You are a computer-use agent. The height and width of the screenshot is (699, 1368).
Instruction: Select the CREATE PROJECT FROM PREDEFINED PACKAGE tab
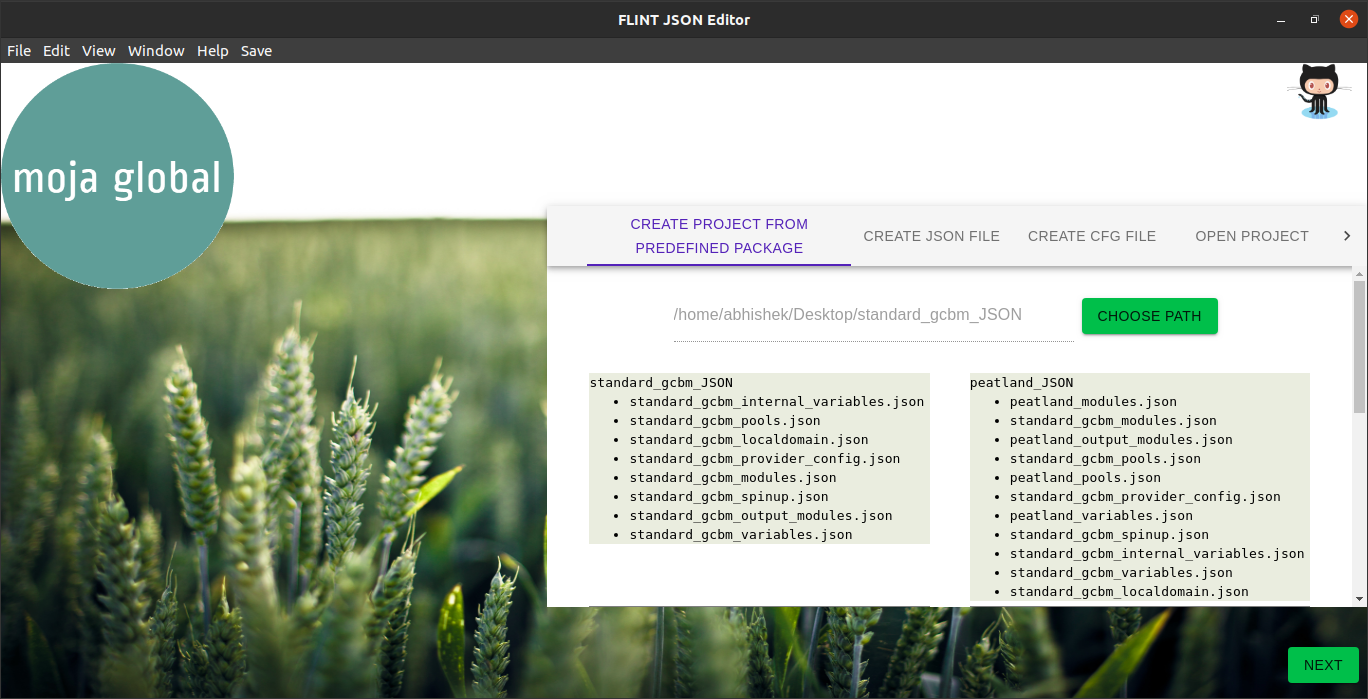click(718, 236)
